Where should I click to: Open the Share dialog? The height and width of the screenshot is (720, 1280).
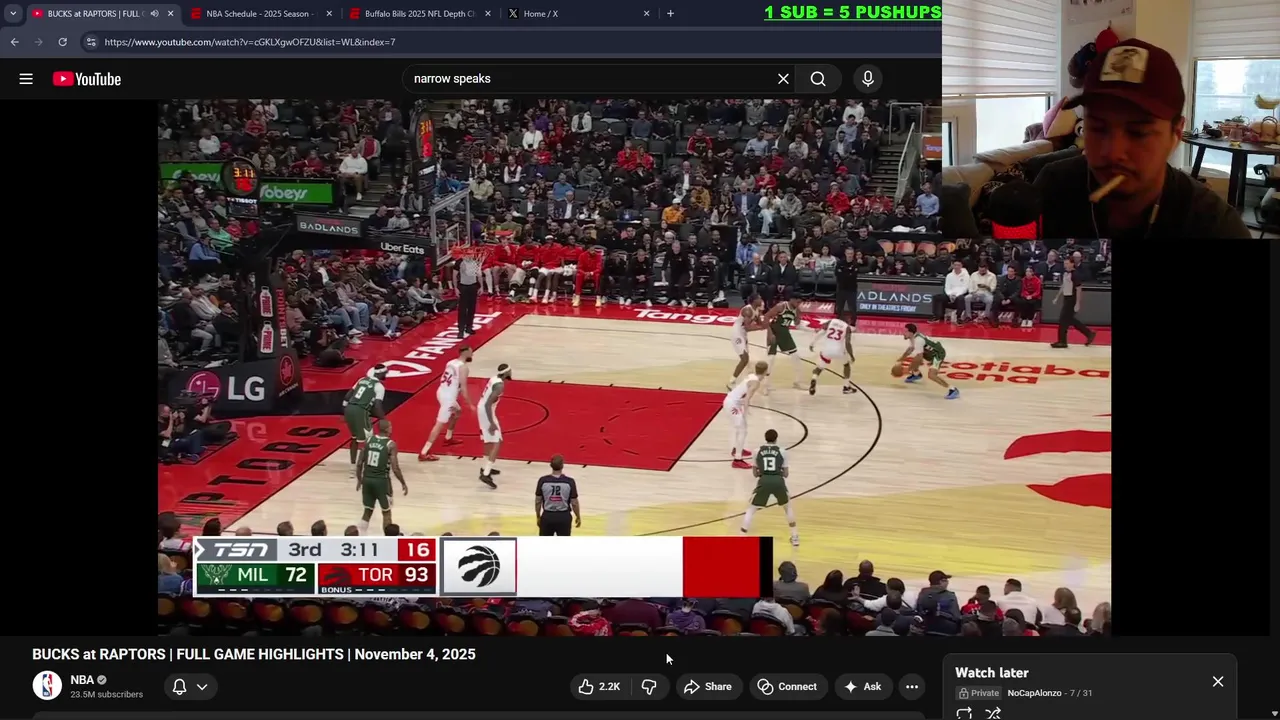707,686
